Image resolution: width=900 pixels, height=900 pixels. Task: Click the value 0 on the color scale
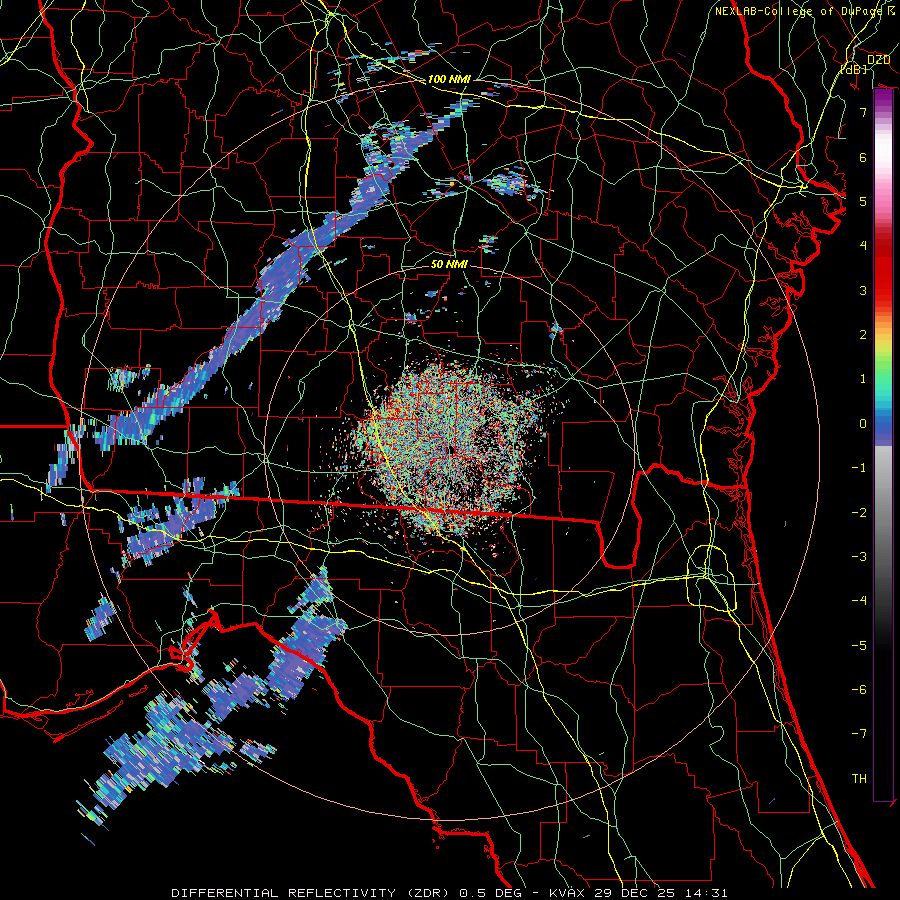point(863,424)
